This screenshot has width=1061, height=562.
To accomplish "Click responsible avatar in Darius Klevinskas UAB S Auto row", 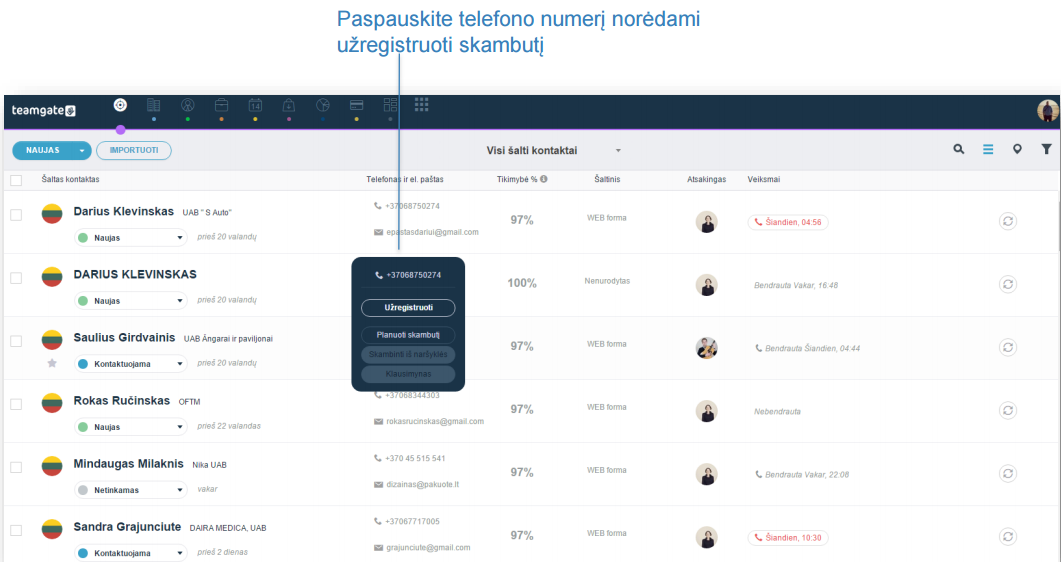I will pos(706,222).
